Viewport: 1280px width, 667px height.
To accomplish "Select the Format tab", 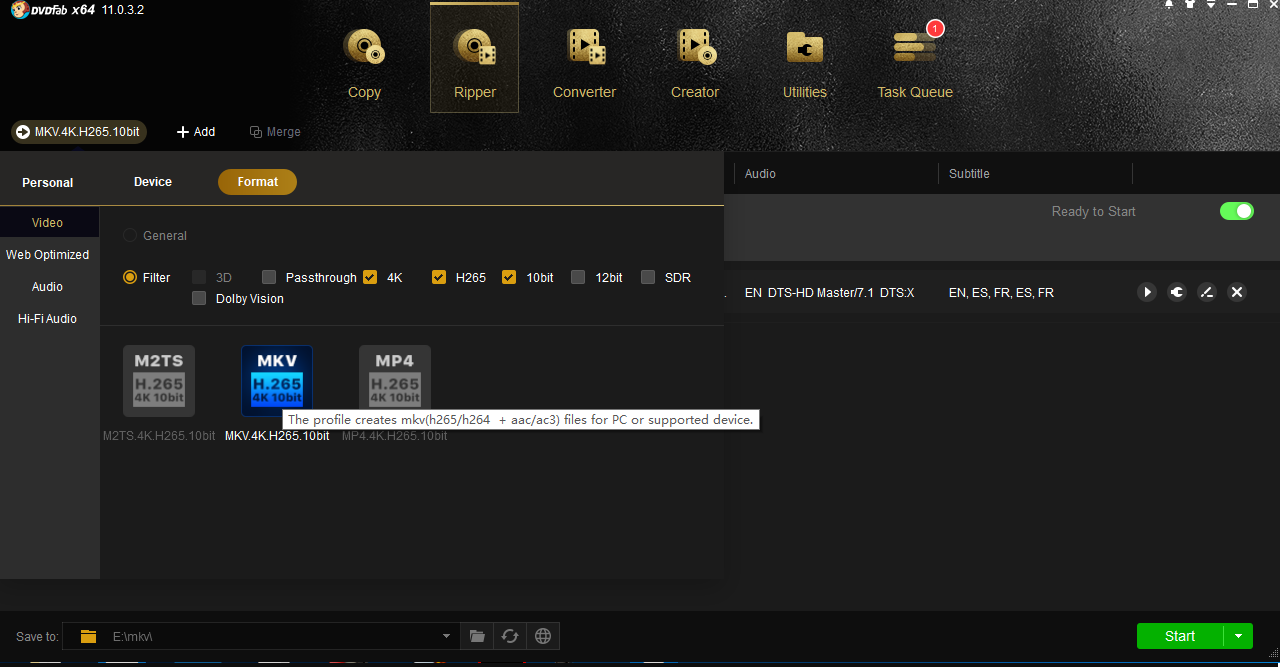I will (x=257, y=182).
